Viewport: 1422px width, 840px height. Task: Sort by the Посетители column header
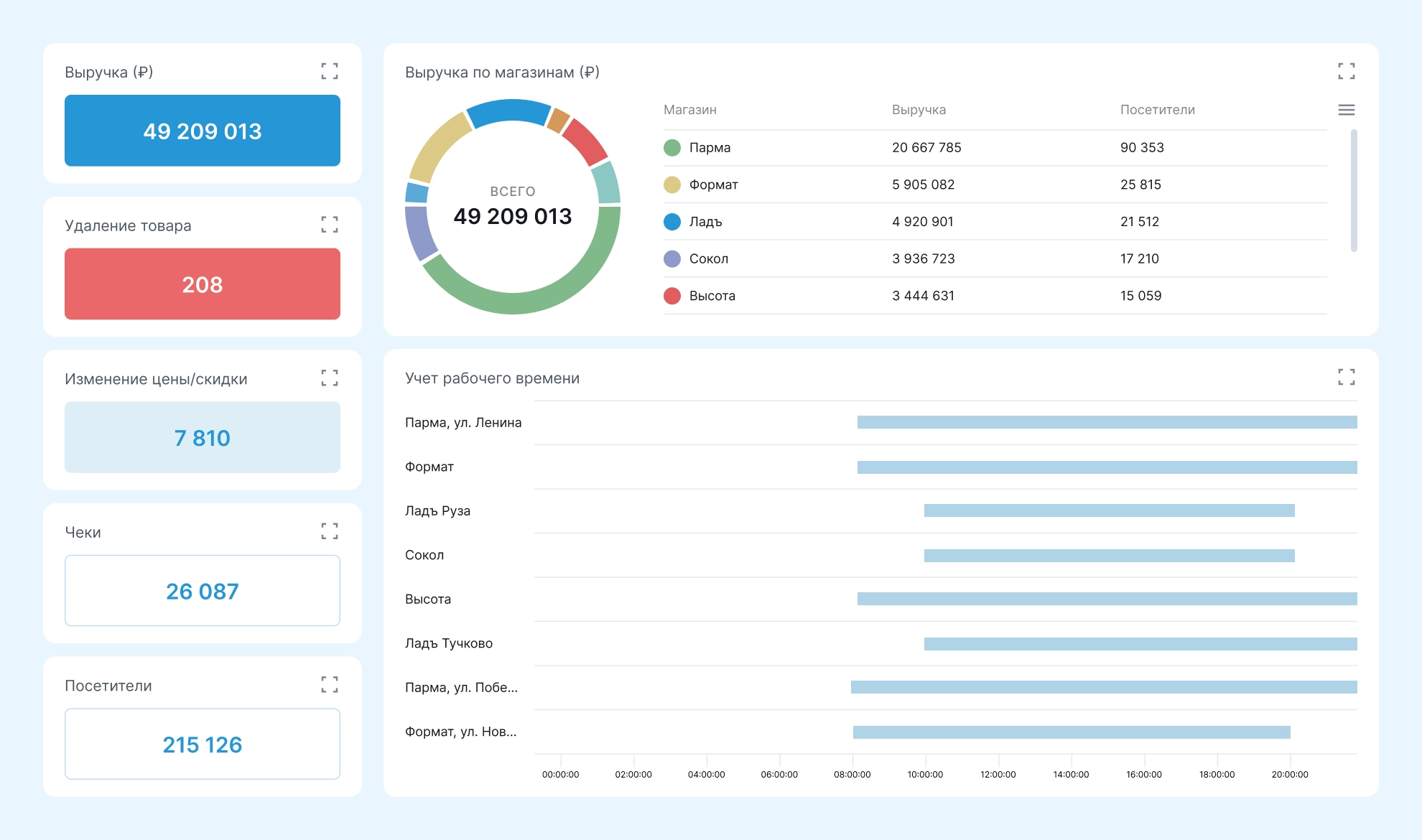click(x=1158, y=110)
